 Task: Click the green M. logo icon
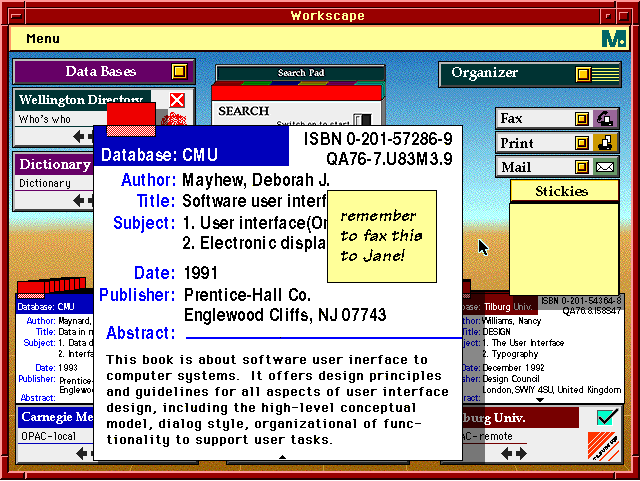(x=614, y=39)
